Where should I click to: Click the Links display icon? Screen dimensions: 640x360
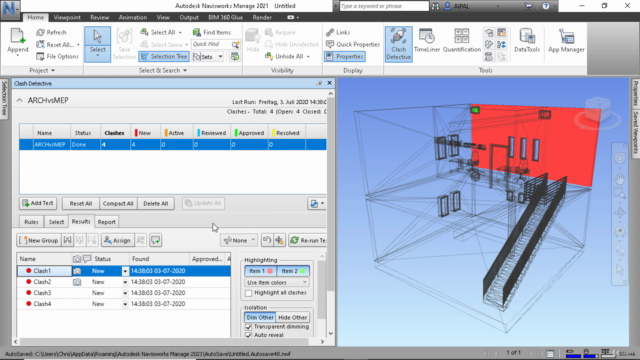(x=330, y=32)
